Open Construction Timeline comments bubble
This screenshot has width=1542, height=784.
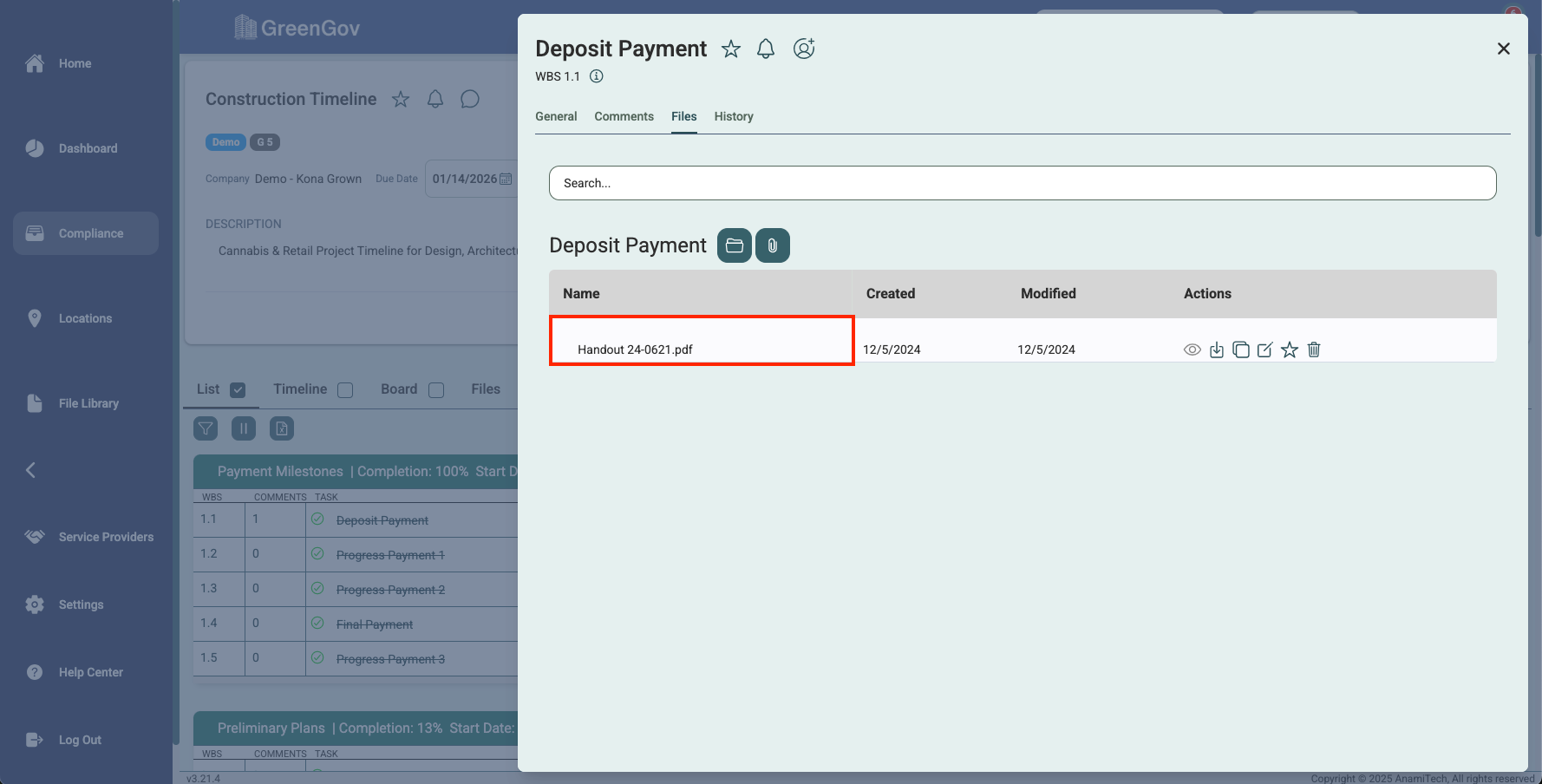point(470,99)
